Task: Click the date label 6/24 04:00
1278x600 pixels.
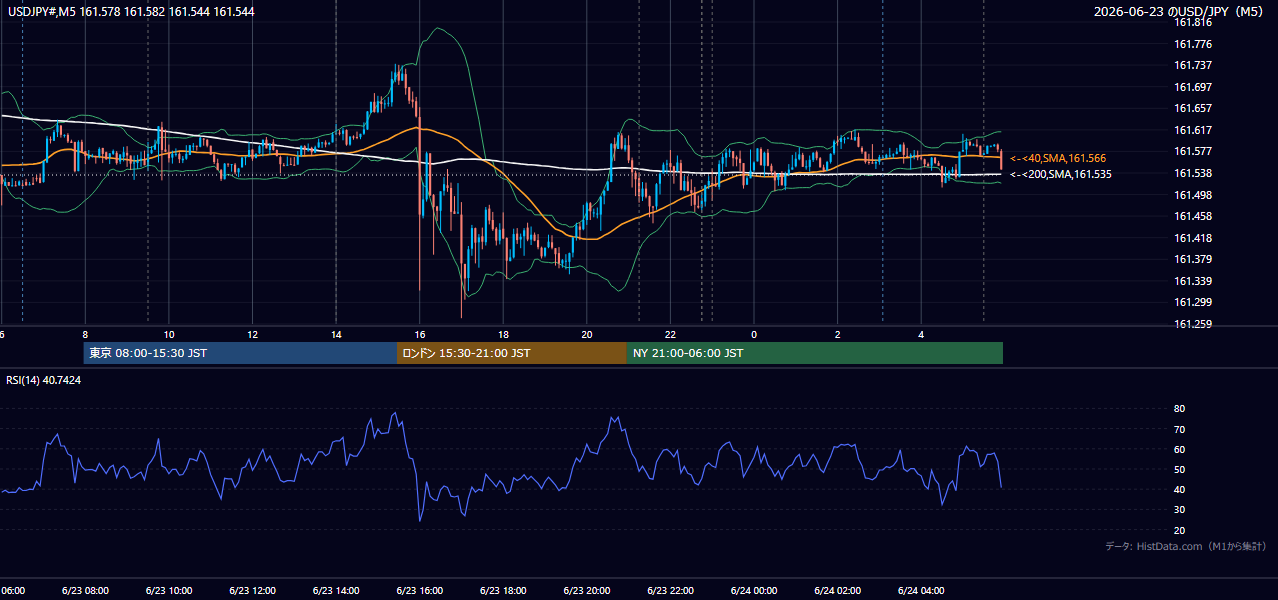Action: coord(921,591)
